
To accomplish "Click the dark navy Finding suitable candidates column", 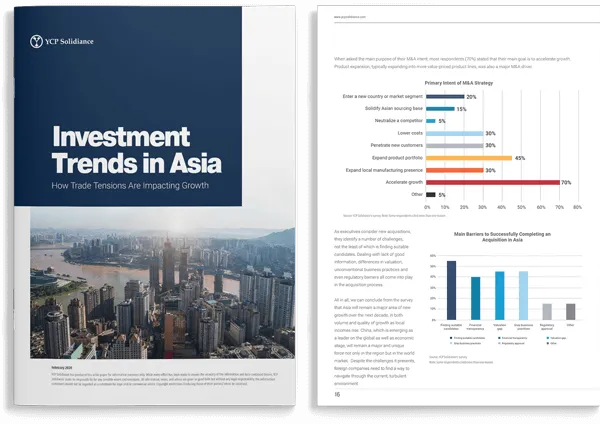I will pos(452,290).
